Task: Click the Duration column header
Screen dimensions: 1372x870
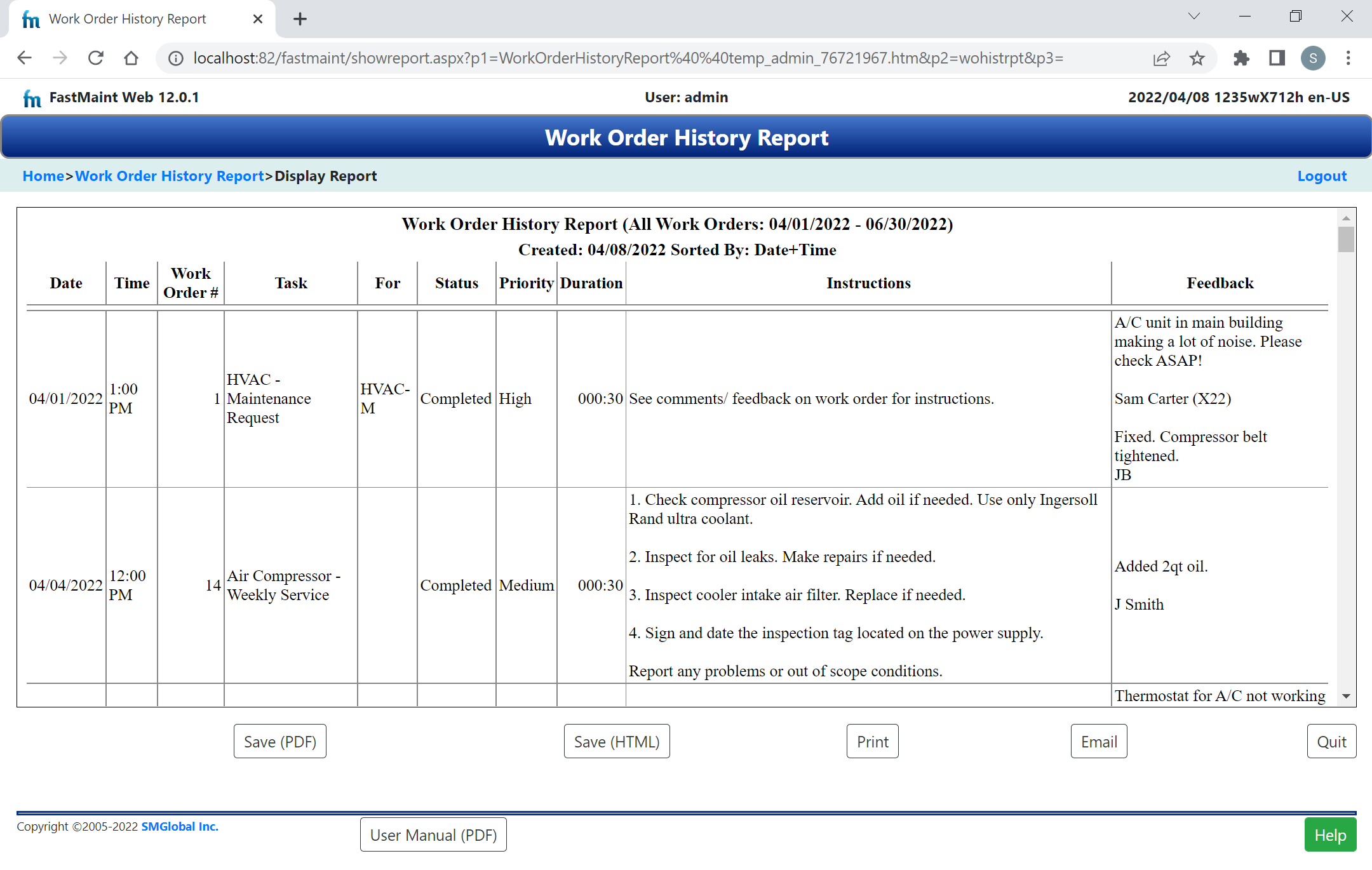Action: point(591,283)
